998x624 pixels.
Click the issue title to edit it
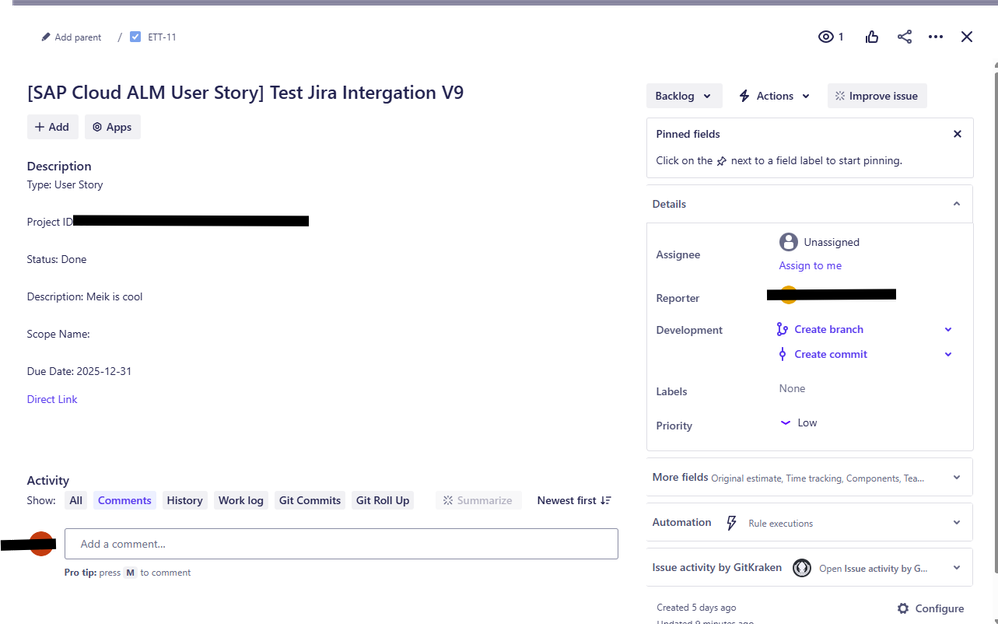tap(245, 92)
